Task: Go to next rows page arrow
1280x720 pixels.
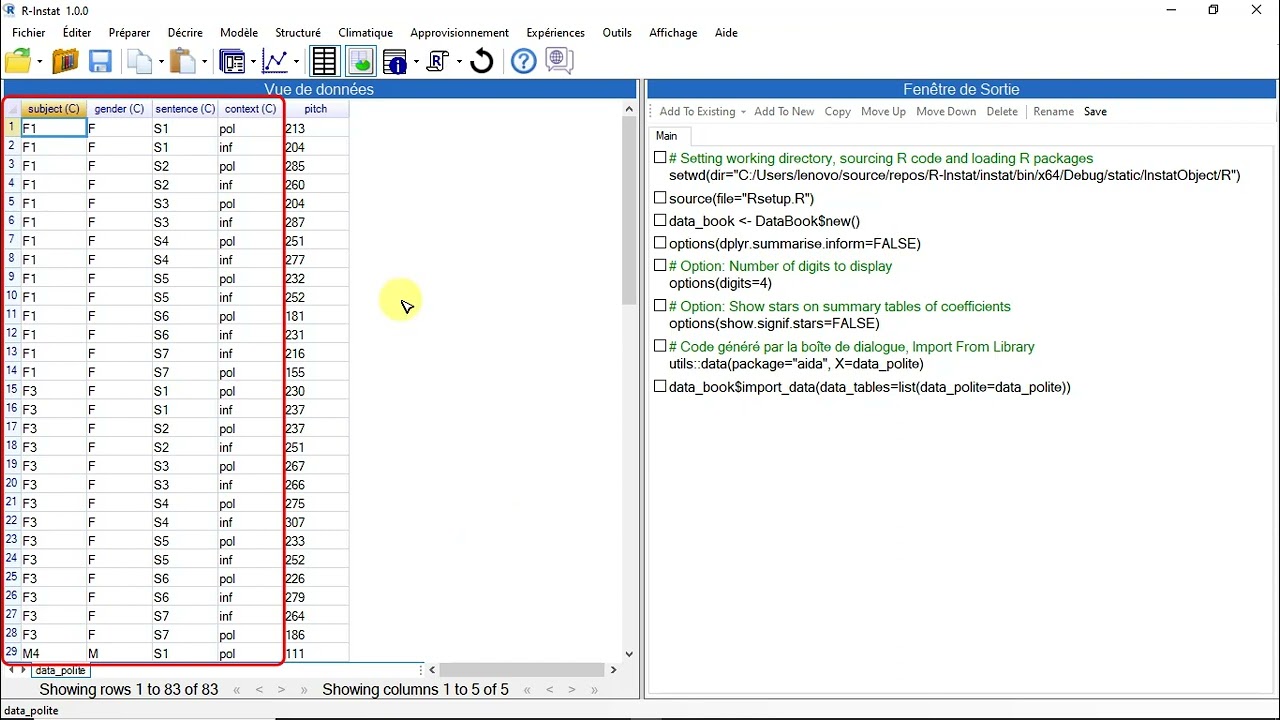Action: (281, 690)
